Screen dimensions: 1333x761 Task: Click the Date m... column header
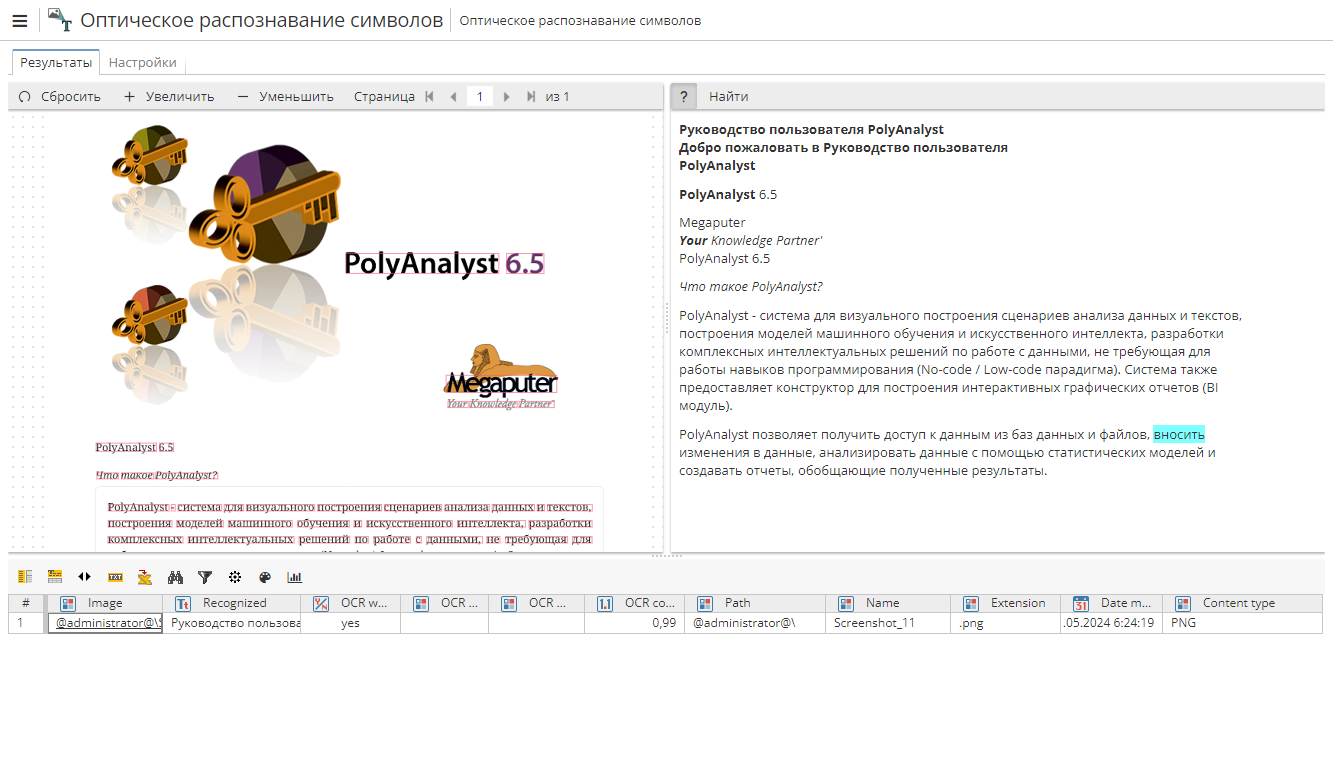point(1113,603)
